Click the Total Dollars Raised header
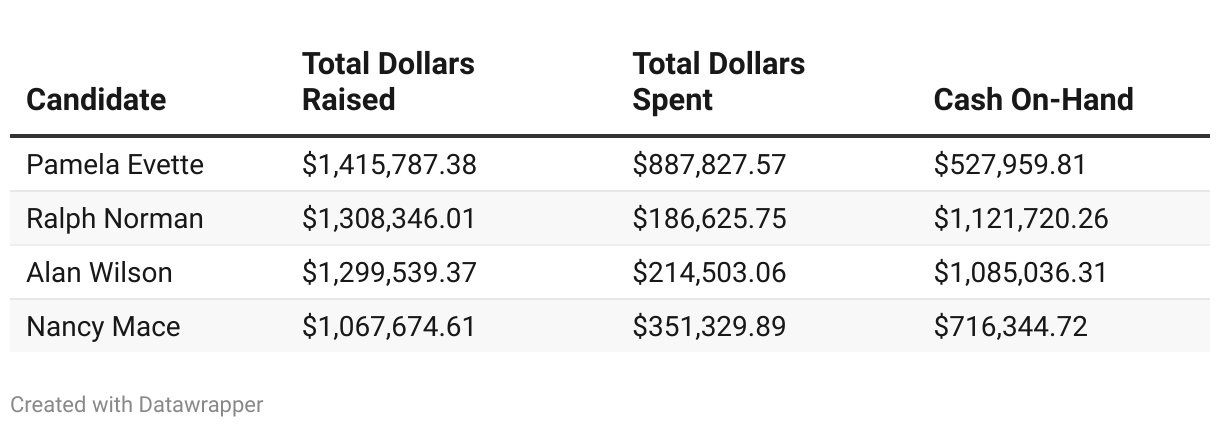1220x428 pixels. pyautogui.click(x=388, y=82)
